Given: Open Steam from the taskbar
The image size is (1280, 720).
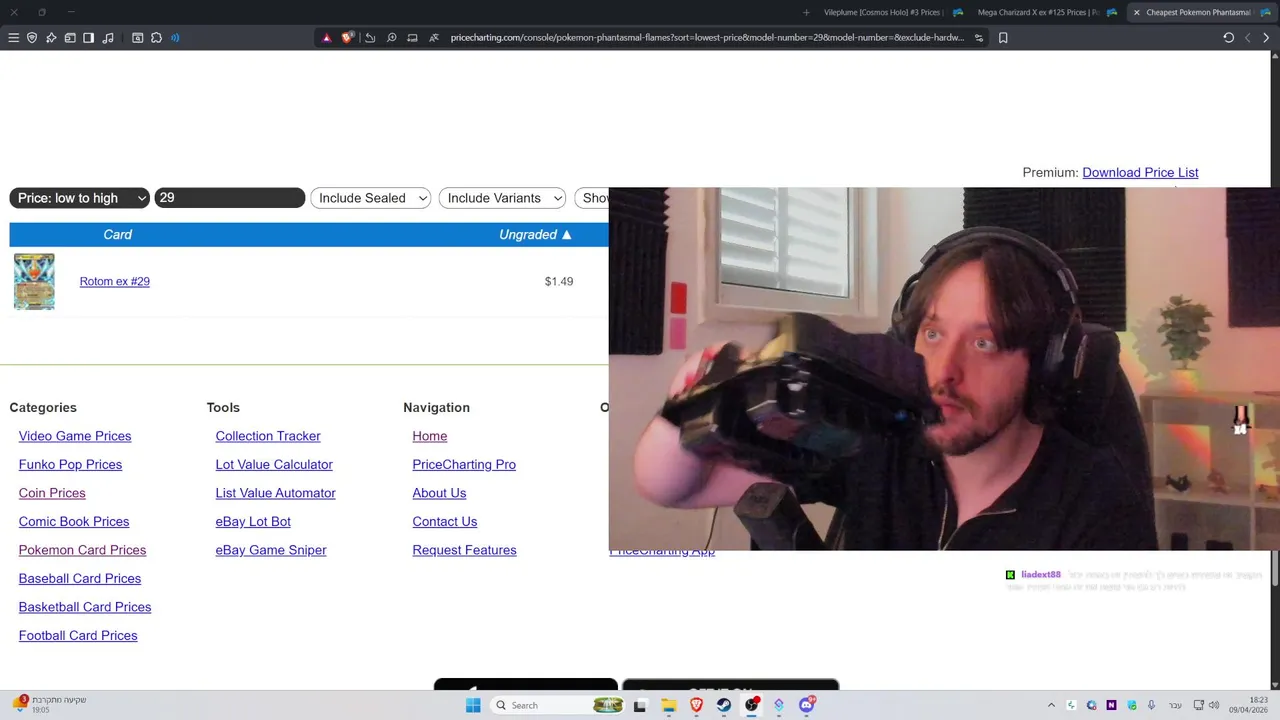Looking at the screenshot, I should [x=724, y=705].
